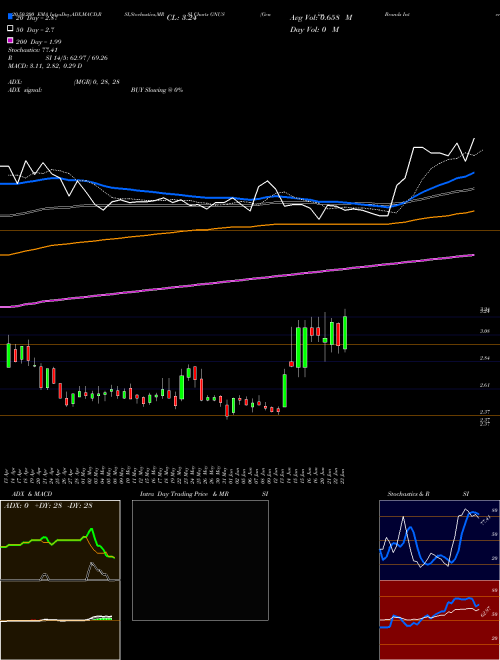This screenshot has width=500, height=660.
Task: Click the 2.61 price axis label
Action: pyautogui.click(x=484, y=385)
